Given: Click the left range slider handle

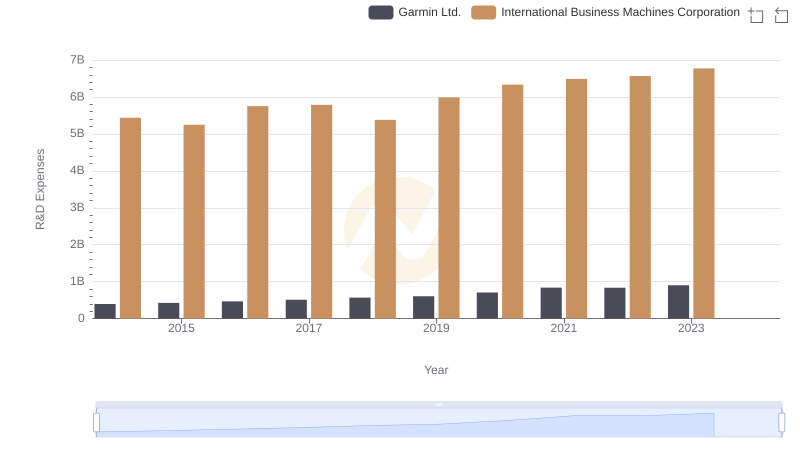Looking at the screenshot, I should [x=96, y=423].
